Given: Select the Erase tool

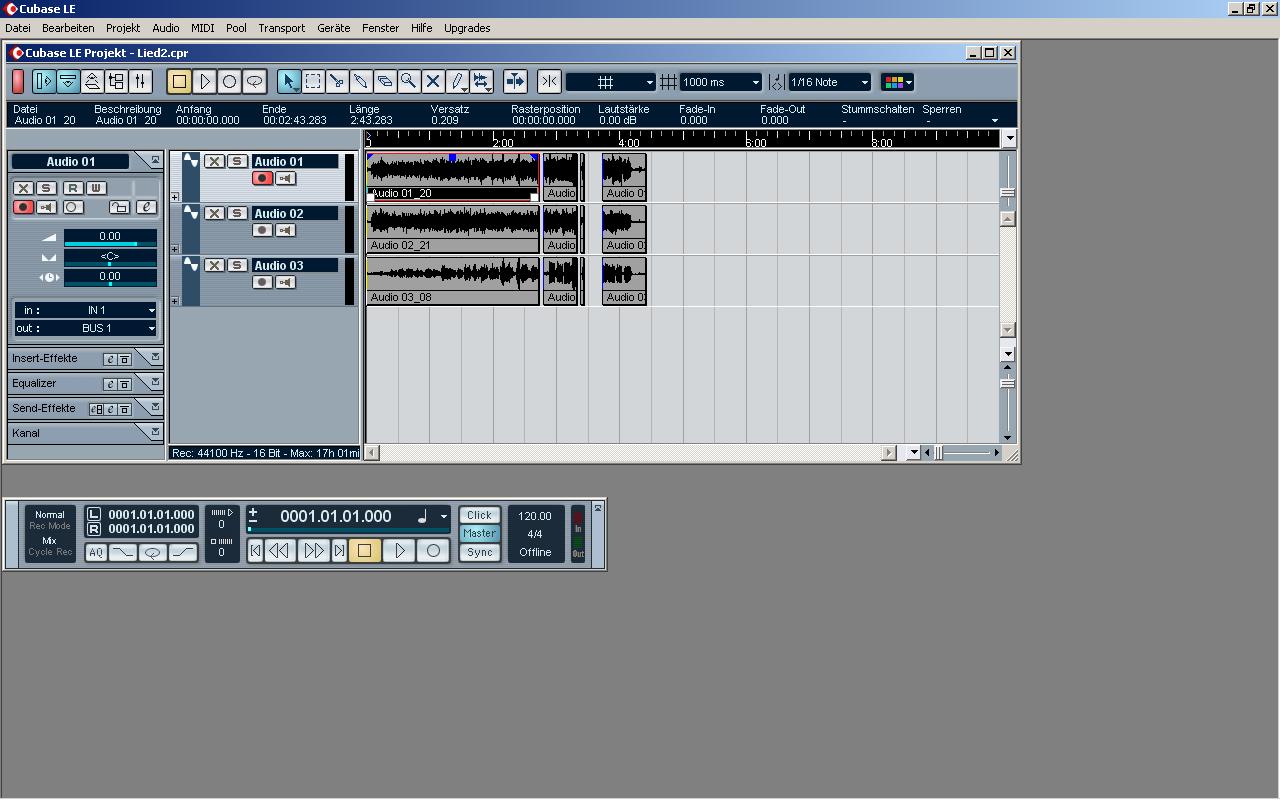Looking at the screenshot, I should tap(385, 82).
